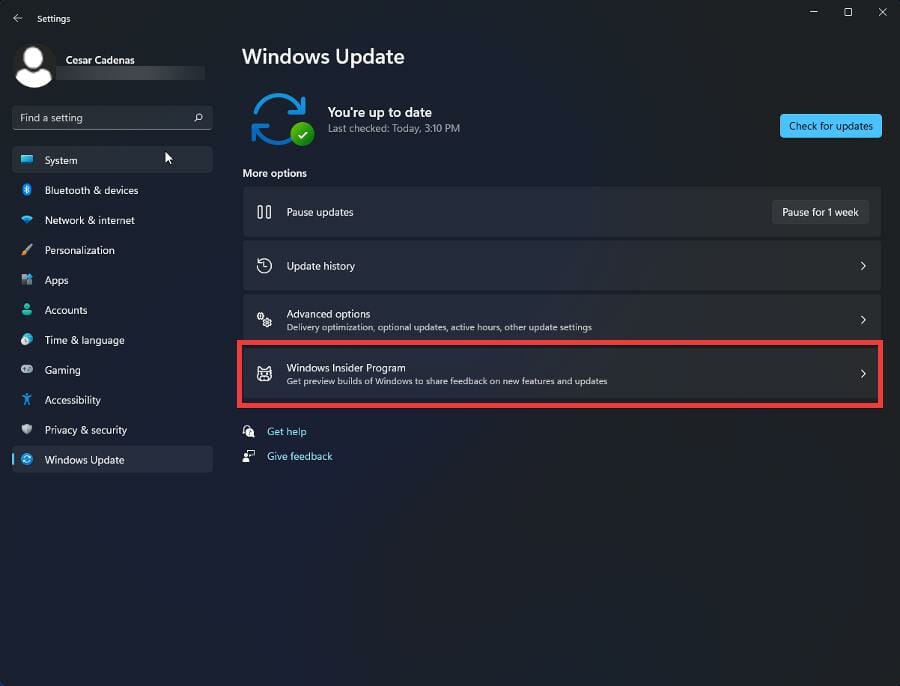Screen dimensions: 900x686
Task: Click the Give feedback person icon
Action: [249, 456]
